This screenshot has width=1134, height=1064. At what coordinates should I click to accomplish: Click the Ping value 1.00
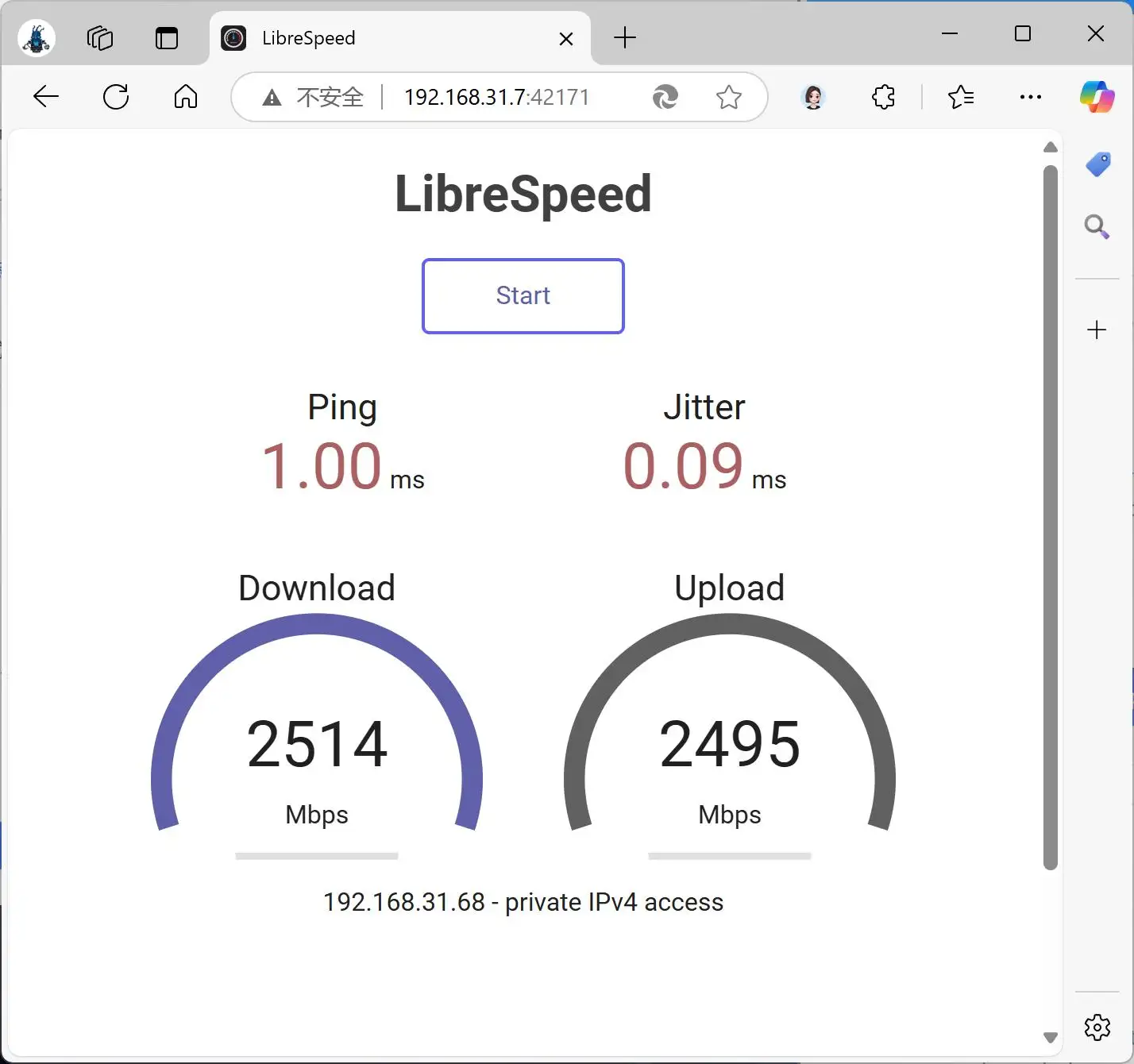pyautogui.click(x=322, y=466)
